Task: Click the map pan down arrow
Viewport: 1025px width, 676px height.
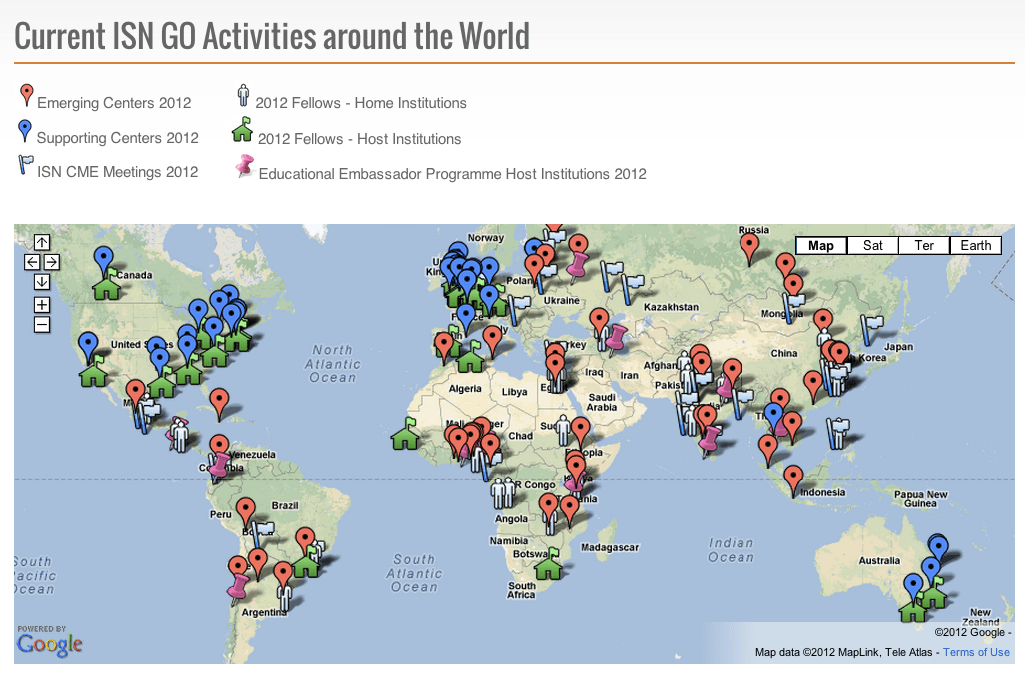Action: tap(42, 281)
